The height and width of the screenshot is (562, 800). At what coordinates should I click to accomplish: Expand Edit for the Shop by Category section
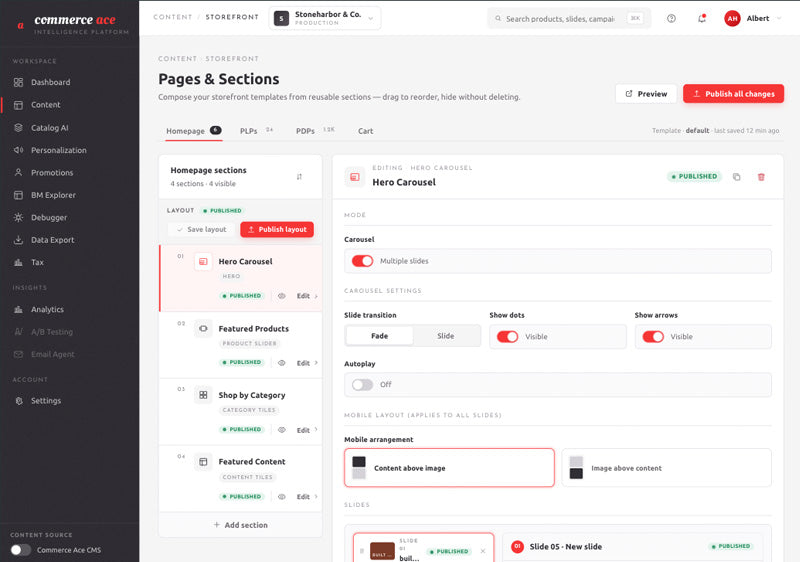(307, 430)
